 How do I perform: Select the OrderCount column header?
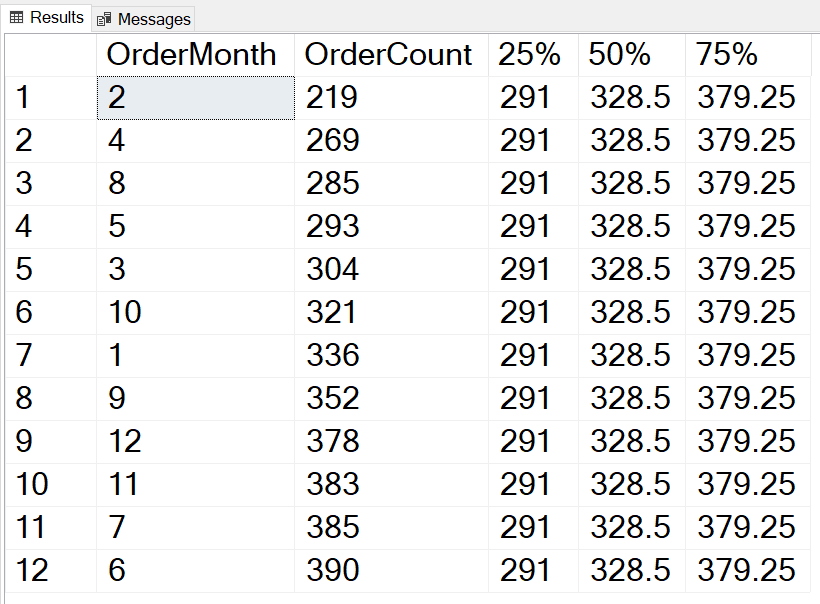(388, 54)
